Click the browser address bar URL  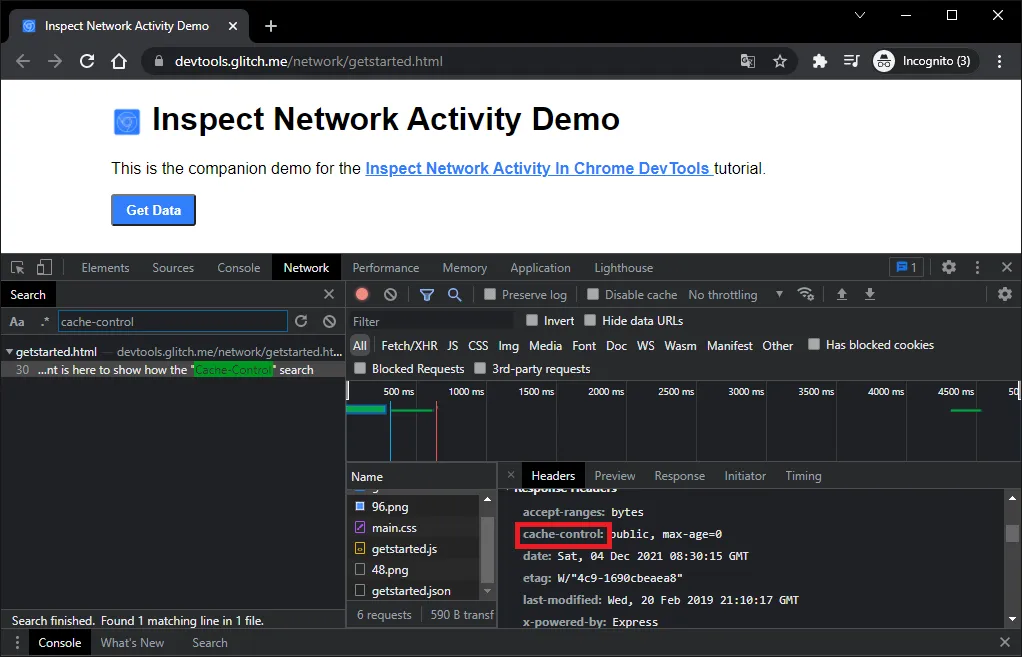[308, 61]
